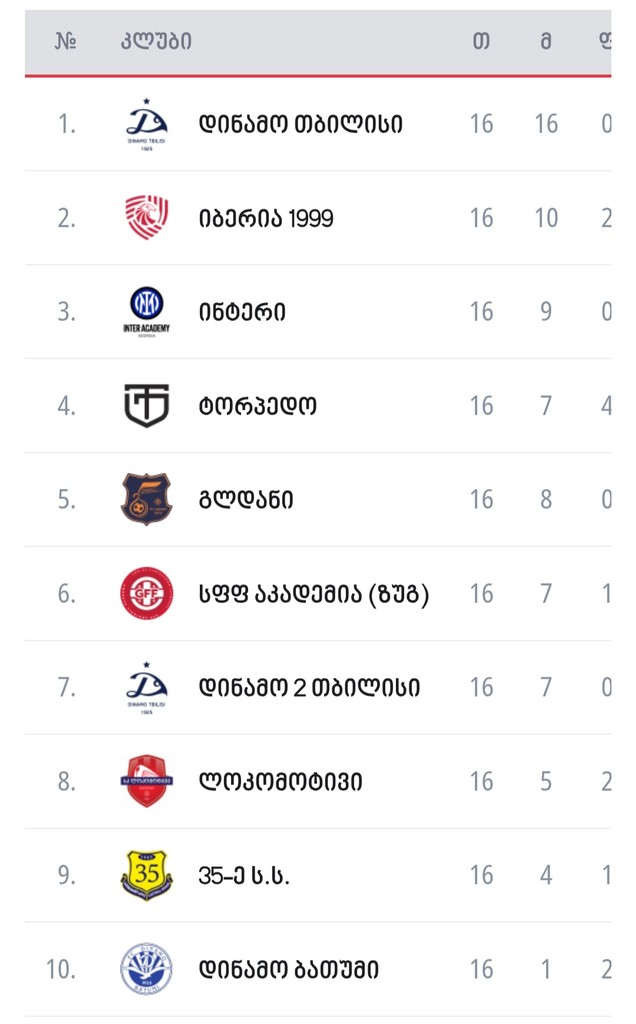Open team name იბერია 1999
This screenshot has width=636, height=1024.
(266, 218)
